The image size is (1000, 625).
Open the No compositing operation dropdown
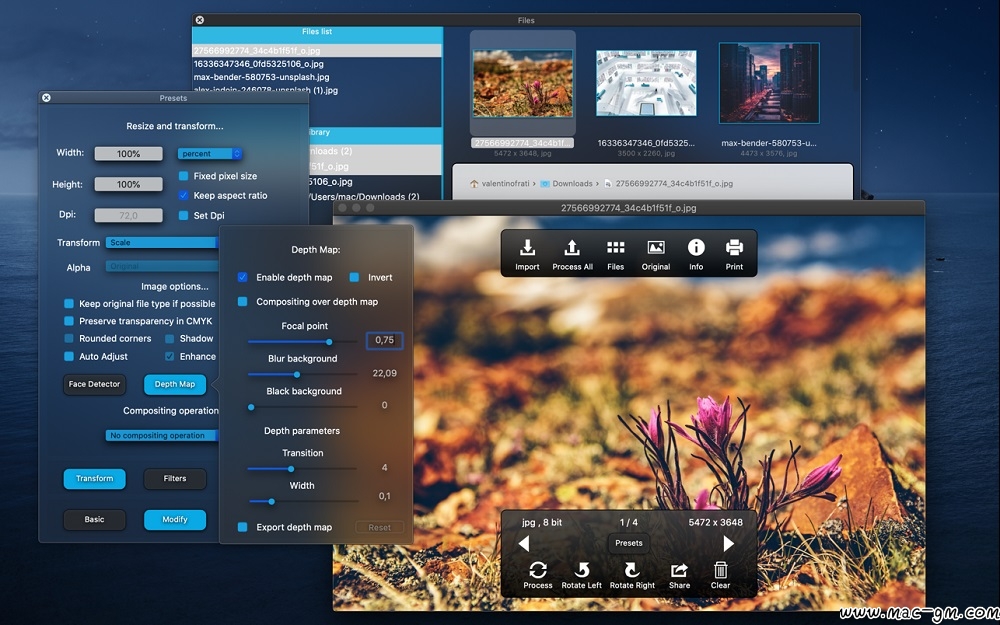tap(162, 436)
